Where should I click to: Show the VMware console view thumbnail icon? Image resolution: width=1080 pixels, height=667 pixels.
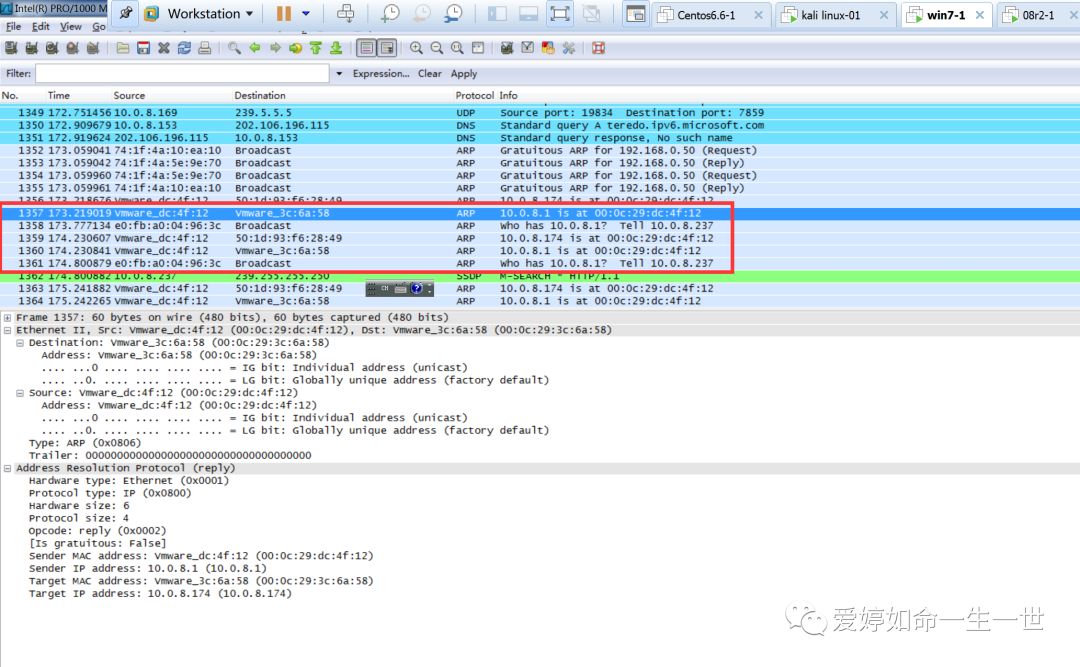[636, 14]
